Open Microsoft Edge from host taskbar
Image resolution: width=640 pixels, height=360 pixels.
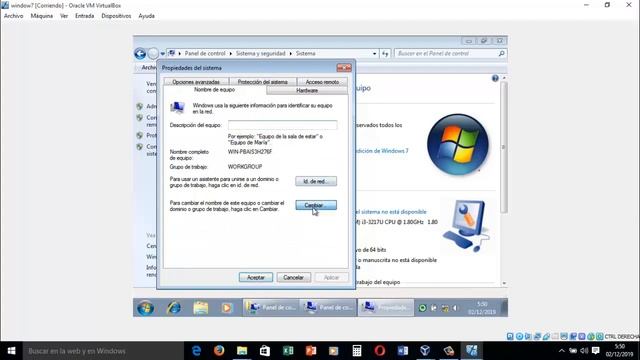pyautogui.click(x=196, y=351)
